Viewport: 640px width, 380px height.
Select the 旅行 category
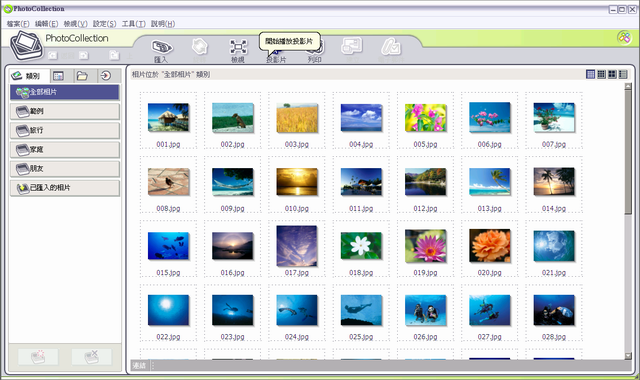tap(65, 130)
